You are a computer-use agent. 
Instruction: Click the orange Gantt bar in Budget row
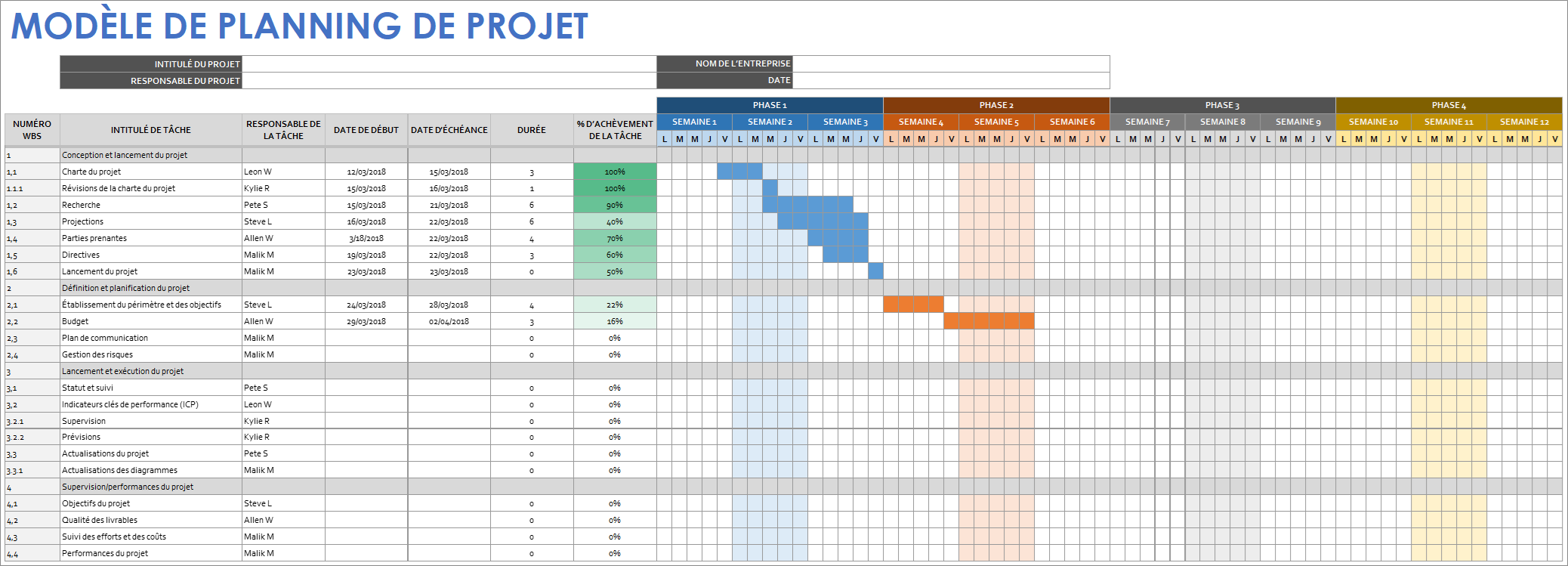click(989, 321)
